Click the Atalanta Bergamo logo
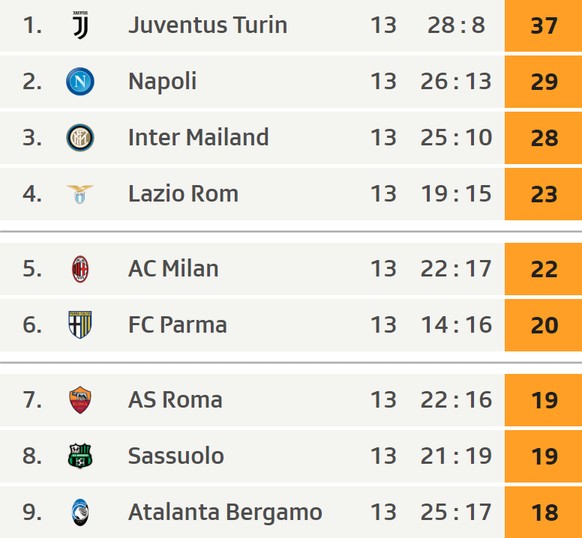The image size is (582, 538). (x=80, y=512)
